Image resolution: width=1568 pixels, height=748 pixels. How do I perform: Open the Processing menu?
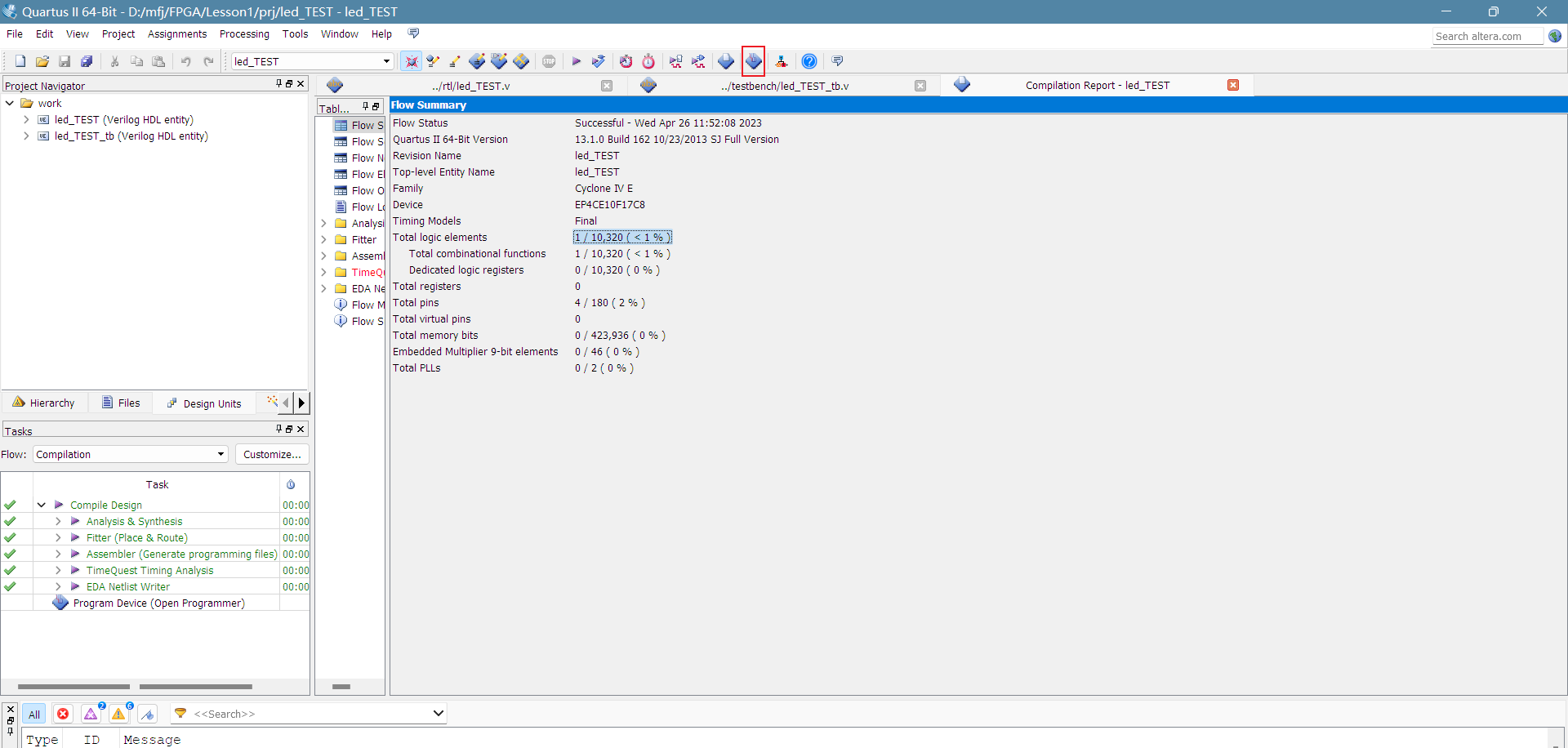point(244,33)
